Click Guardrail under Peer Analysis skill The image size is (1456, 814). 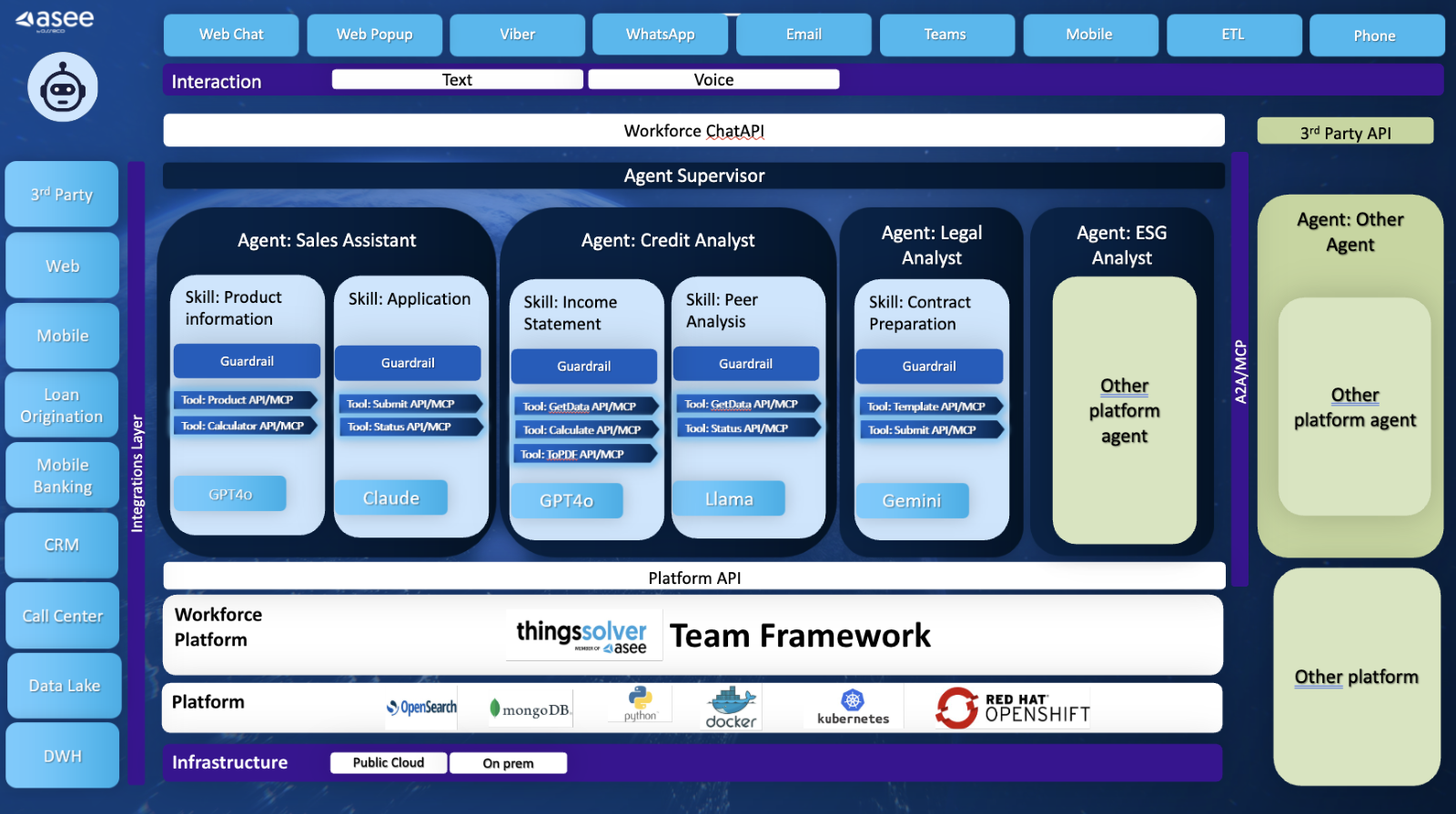click(745, 364)
